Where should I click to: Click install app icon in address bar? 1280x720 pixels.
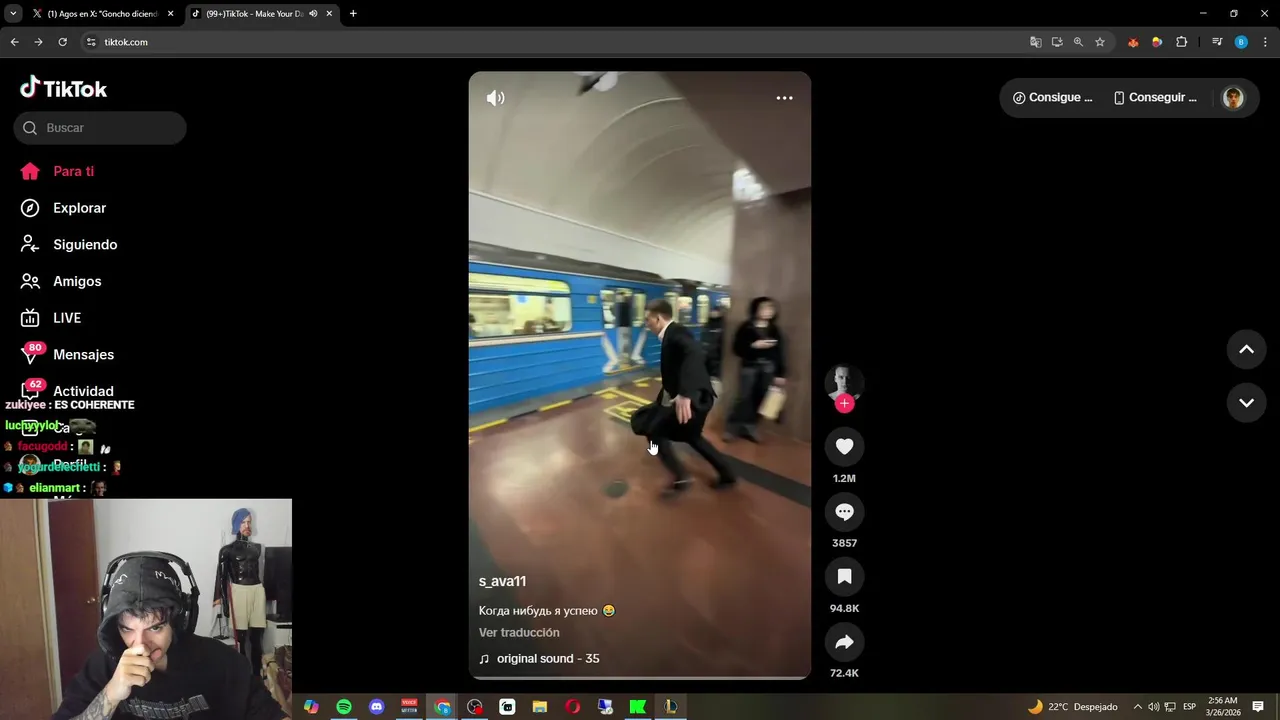tap(1057, 42)
